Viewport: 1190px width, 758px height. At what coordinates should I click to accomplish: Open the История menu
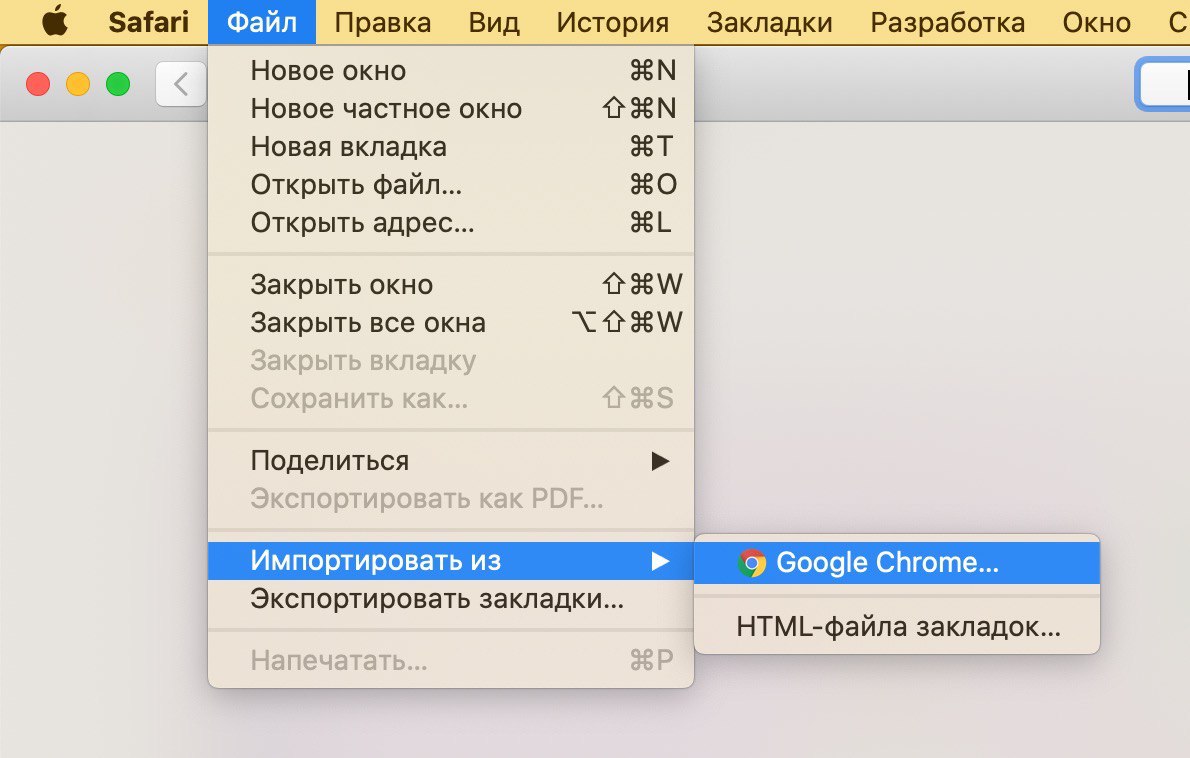click(x=612, y=22)
